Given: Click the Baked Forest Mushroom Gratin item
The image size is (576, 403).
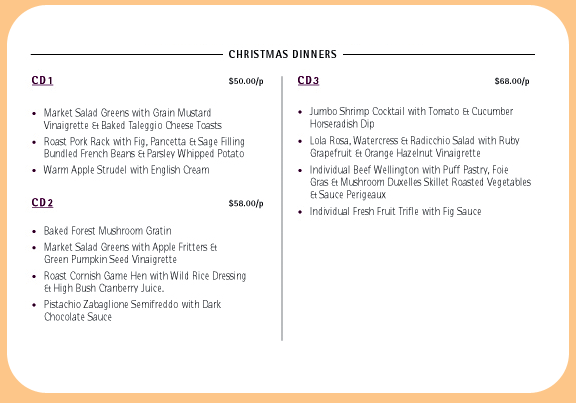Looking at the screenshot, I should (108, 231).
